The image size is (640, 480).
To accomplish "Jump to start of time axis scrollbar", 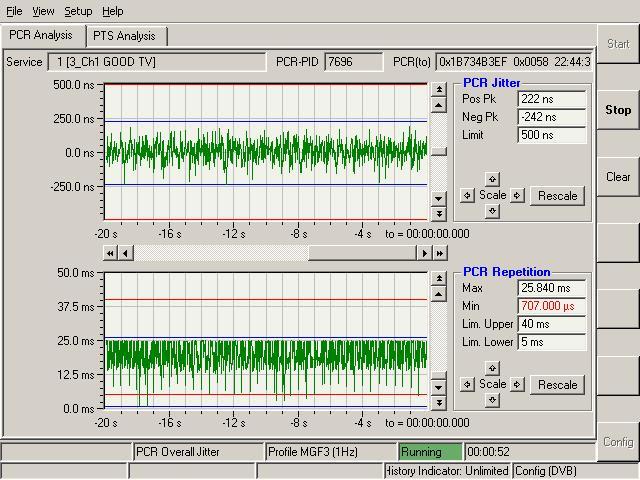I will [x=111, y=254].
